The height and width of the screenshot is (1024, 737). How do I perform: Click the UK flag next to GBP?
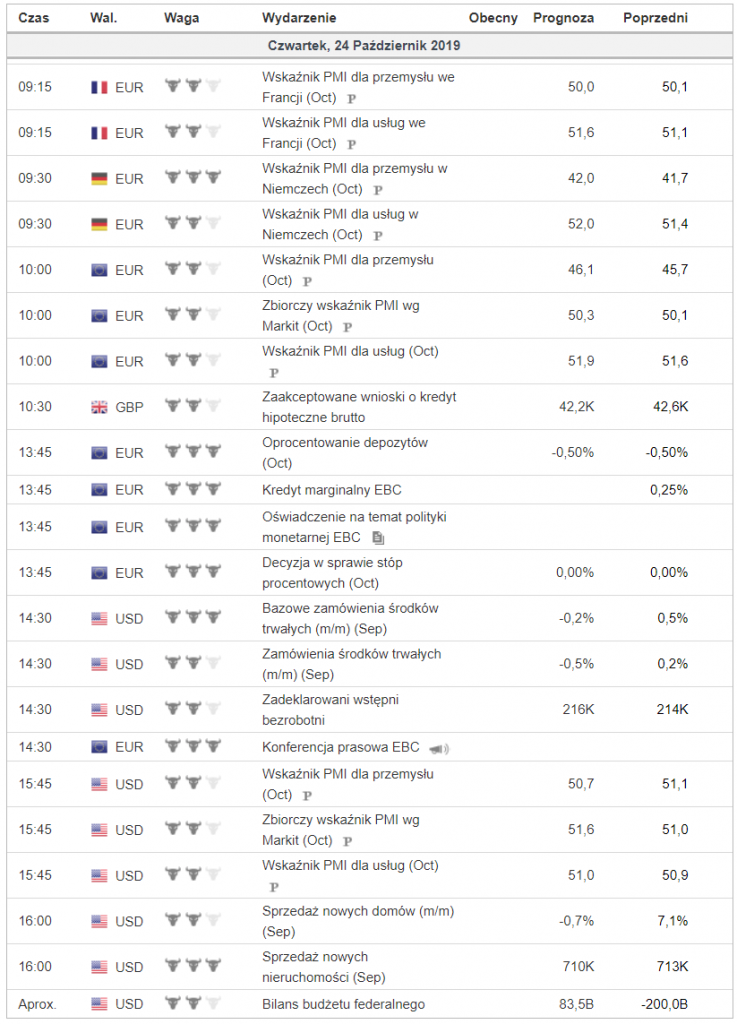99,407
